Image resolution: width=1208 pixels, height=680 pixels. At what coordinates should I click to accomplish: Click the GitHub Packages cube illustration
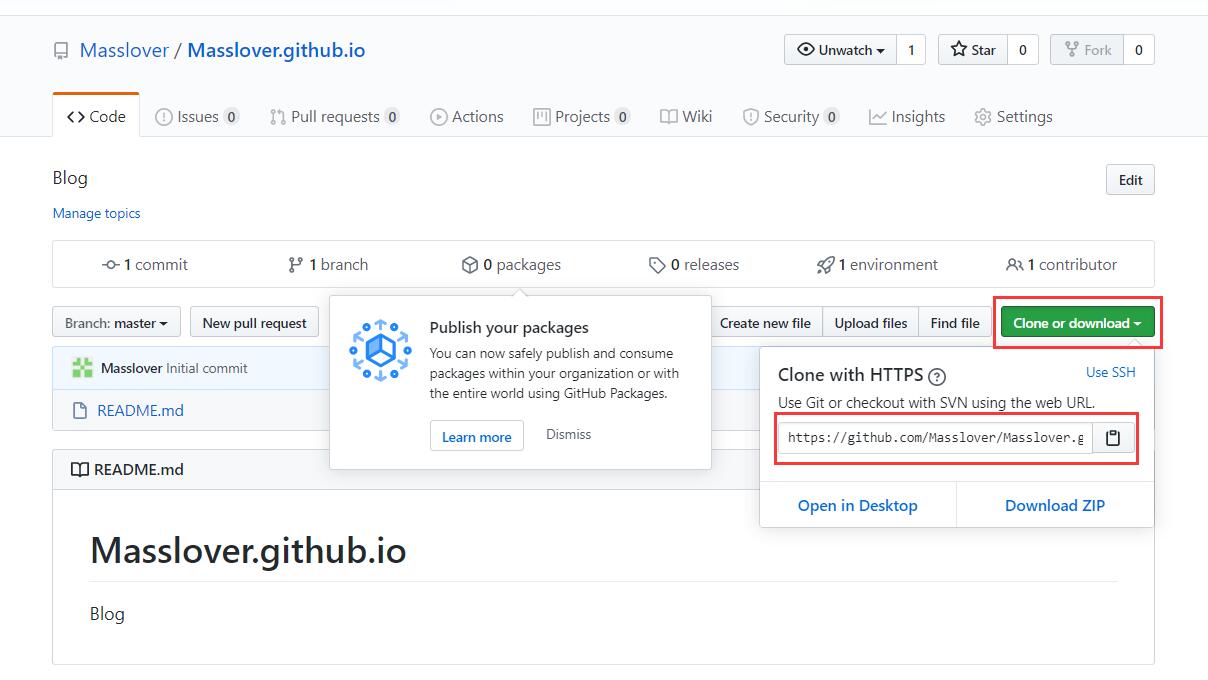point(380,350)
